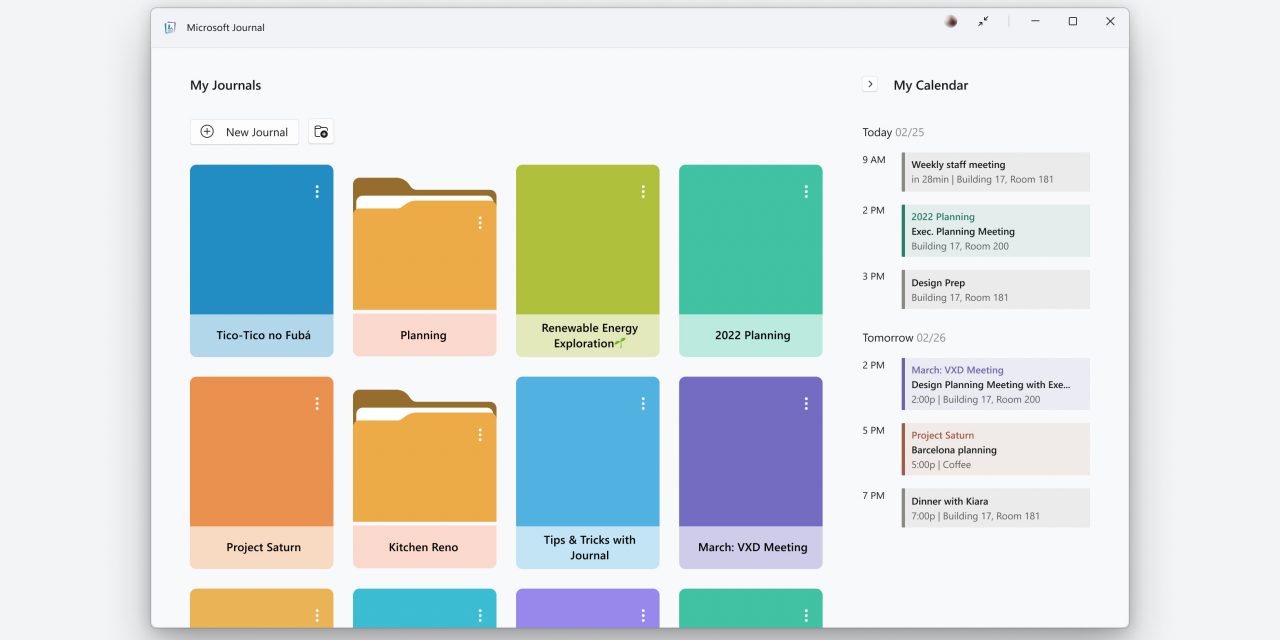1280x640 pixels.
Task: Select the Barcelona planning calendar event
Action: pos(996,450)
